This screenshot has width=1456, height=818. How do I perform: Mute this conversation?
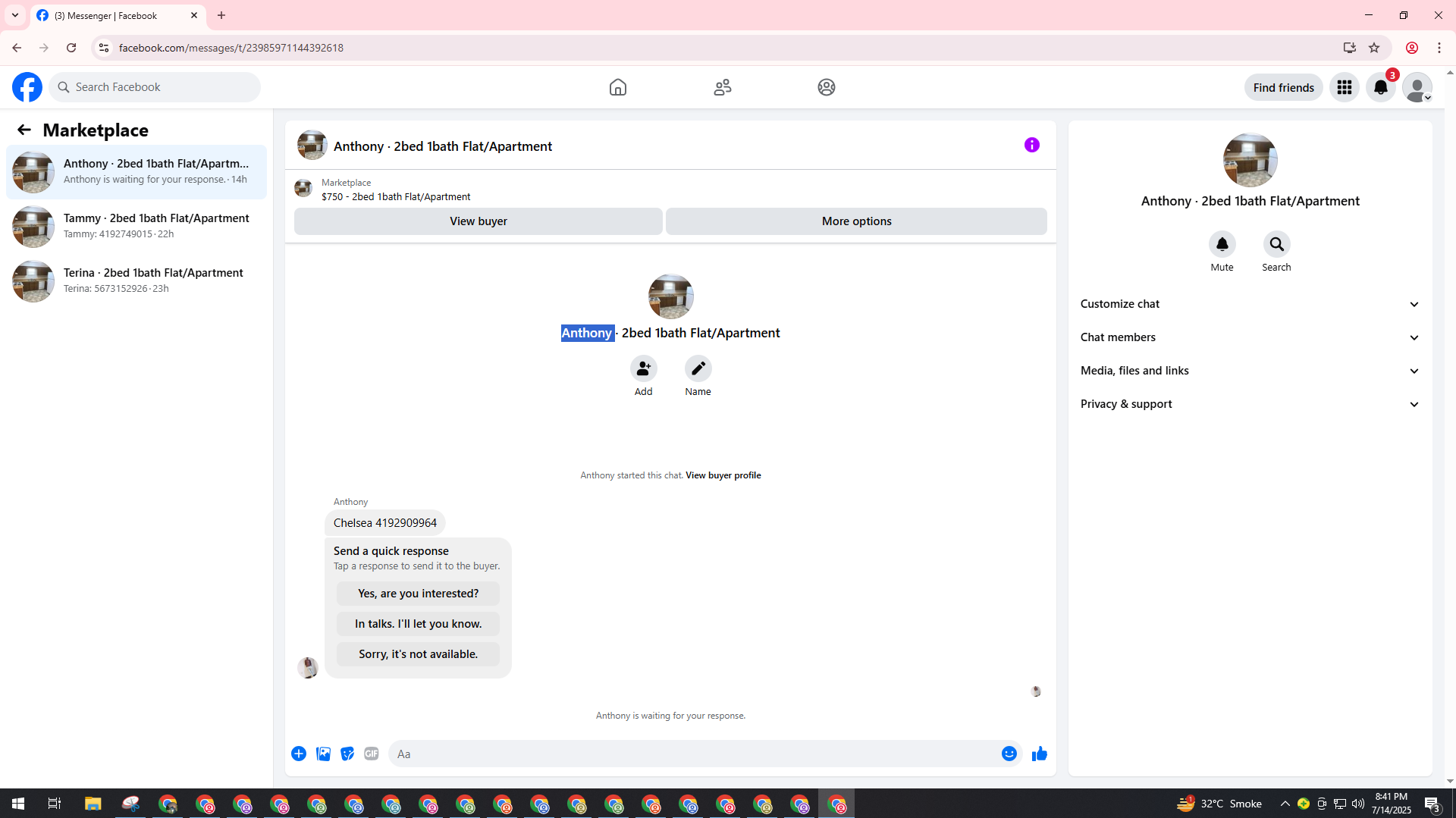coord(1222,244)
